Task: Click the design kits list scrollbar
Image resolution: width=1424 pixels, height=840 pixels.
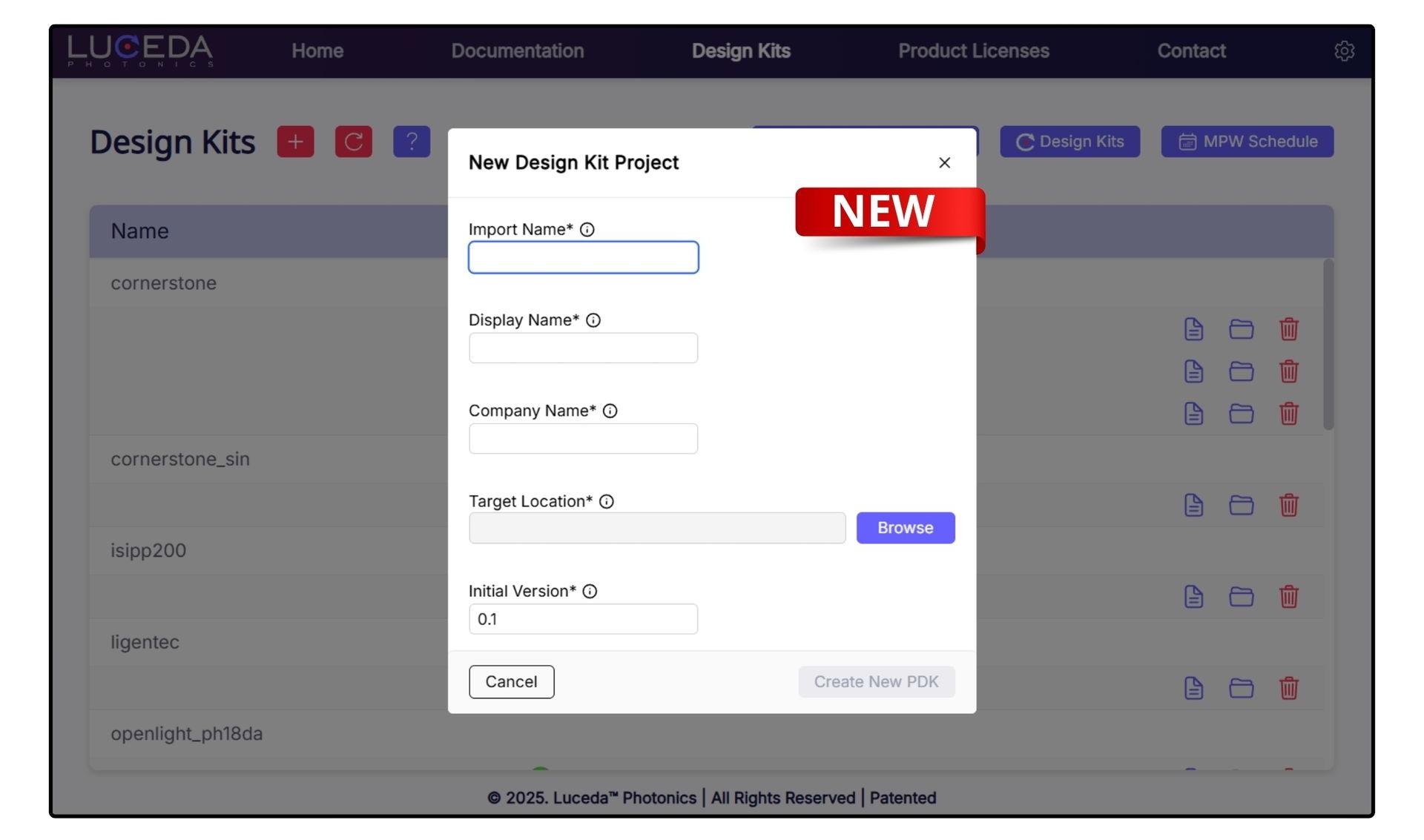Action: pos(1328,345)
